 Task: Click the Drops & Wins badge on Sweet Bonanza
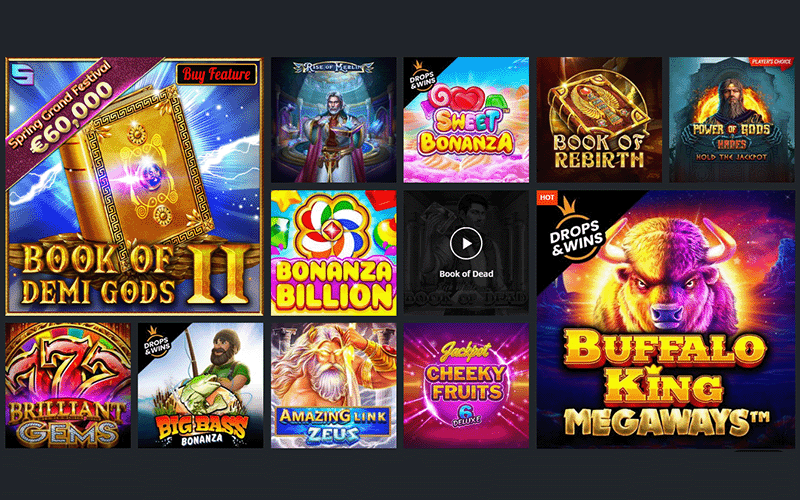click(x=421, y=76)
